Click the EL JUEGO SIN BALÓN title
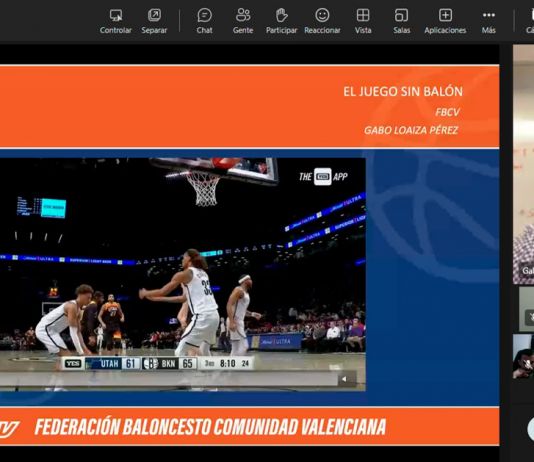Screen dimensions: 534x462 point(403,92)
